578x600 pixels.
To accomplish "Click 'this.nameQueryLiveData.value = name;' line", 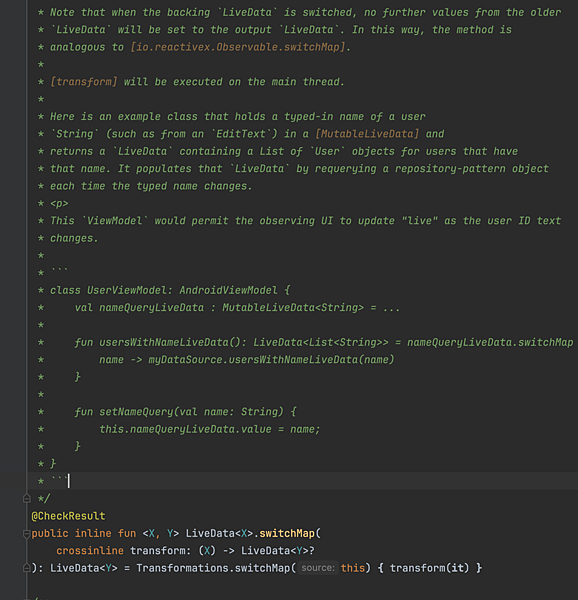I will (210, 429).
